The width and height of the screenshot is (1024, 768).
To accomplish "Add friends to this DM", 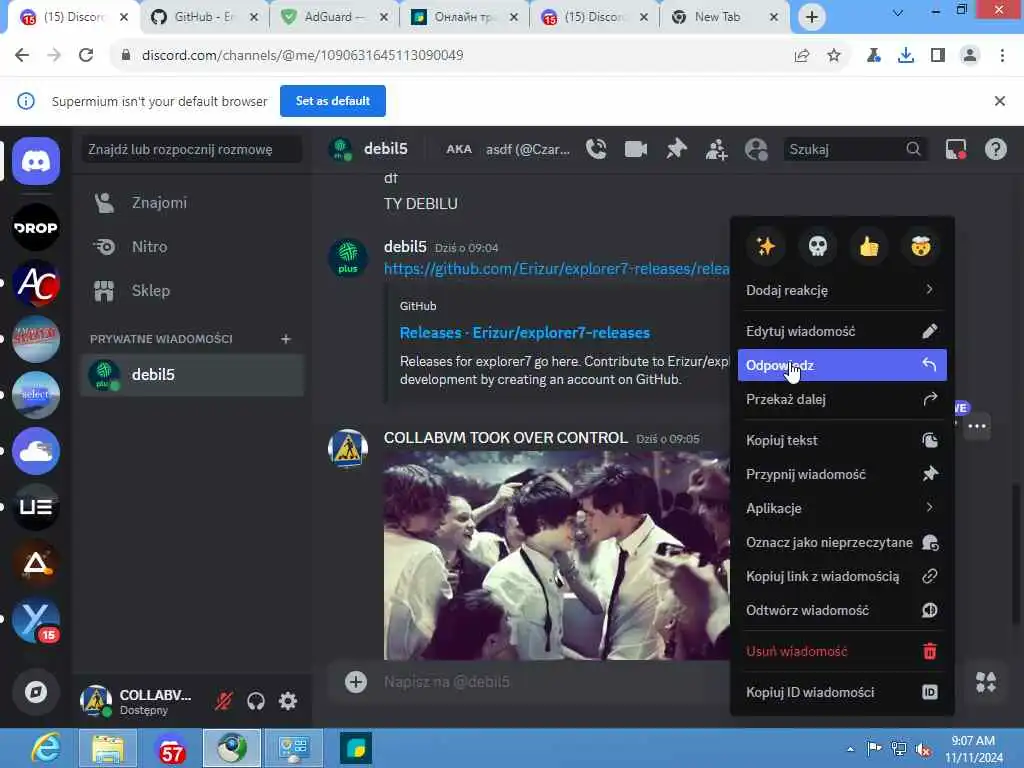I will point(716,150).
